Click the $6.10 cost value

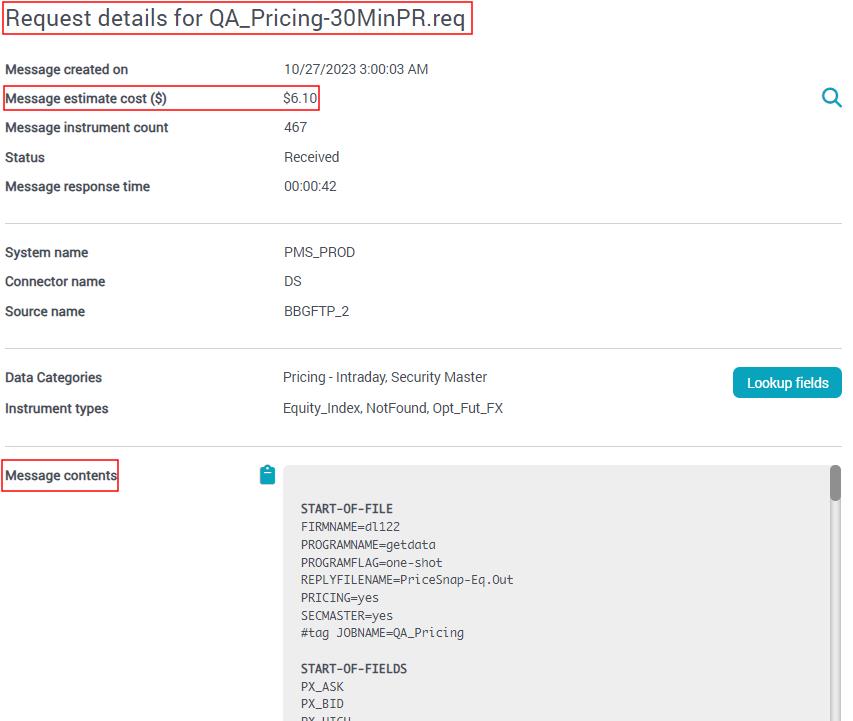click(300, 98)
